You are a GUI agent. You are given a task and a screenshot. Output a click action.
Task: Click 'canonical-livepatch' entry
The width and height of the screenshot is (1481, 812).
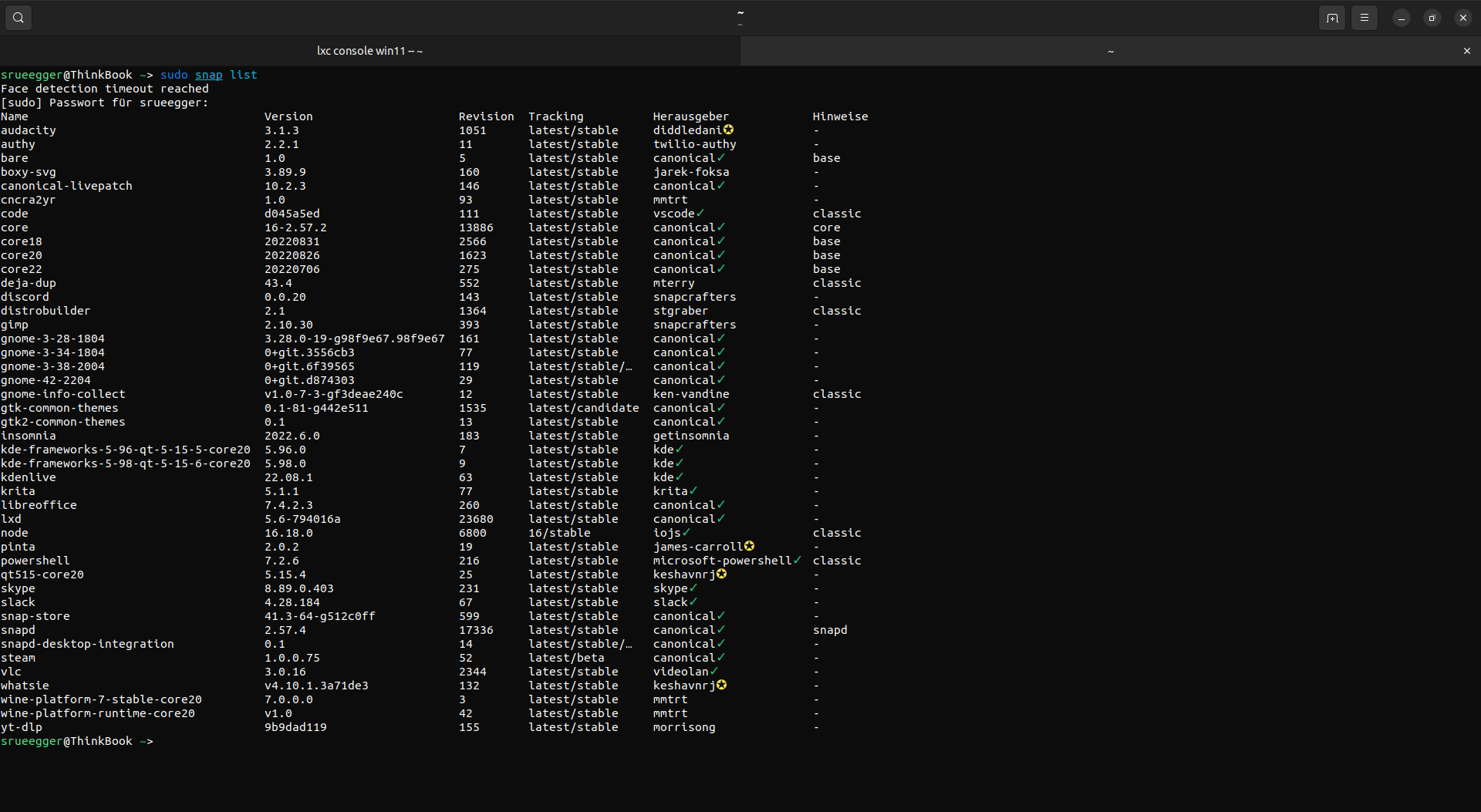tap(66, 186)
